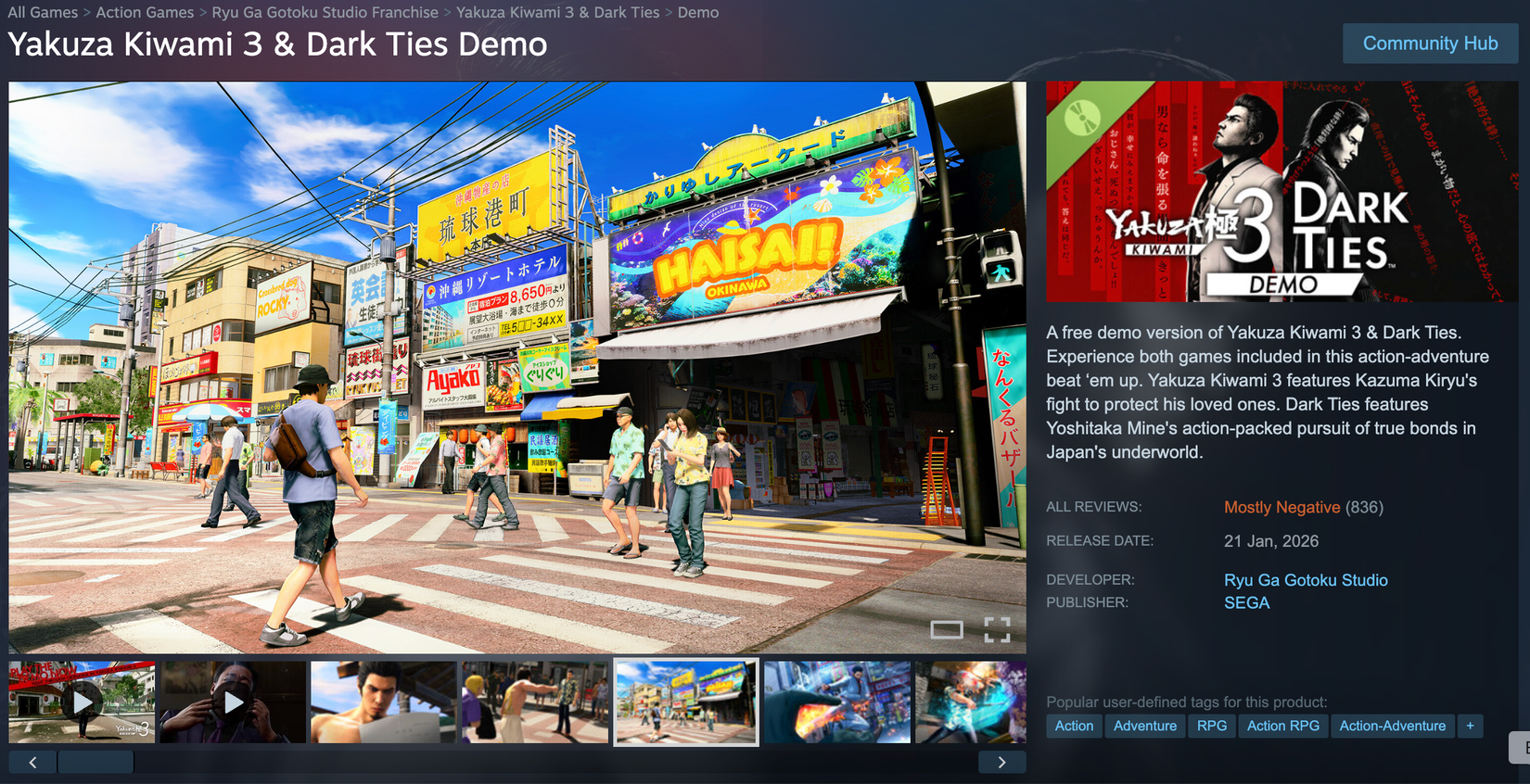Click the thumbnail strip scrollbar handle

point(96,762)
